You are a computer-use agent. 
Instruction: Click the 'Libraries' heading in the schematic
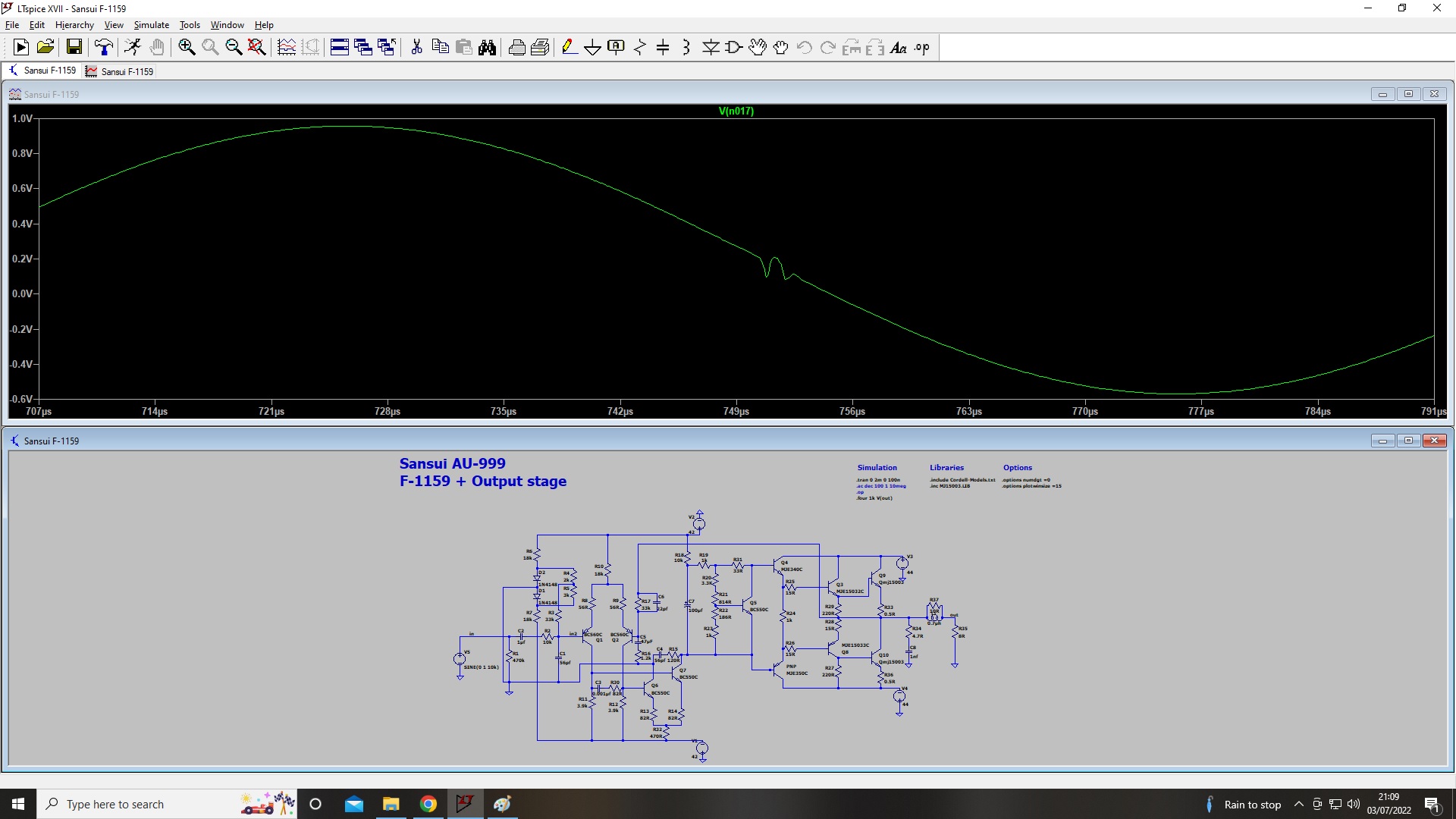coord(946,468)
